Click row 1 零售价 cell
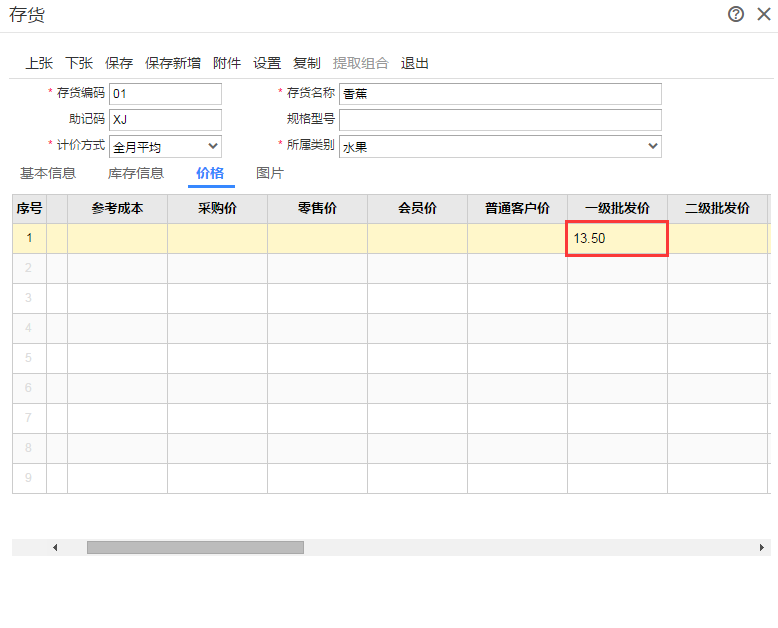The height and width of the screenshot is (628, 778). pyautogui.click(x=318, y=239)
